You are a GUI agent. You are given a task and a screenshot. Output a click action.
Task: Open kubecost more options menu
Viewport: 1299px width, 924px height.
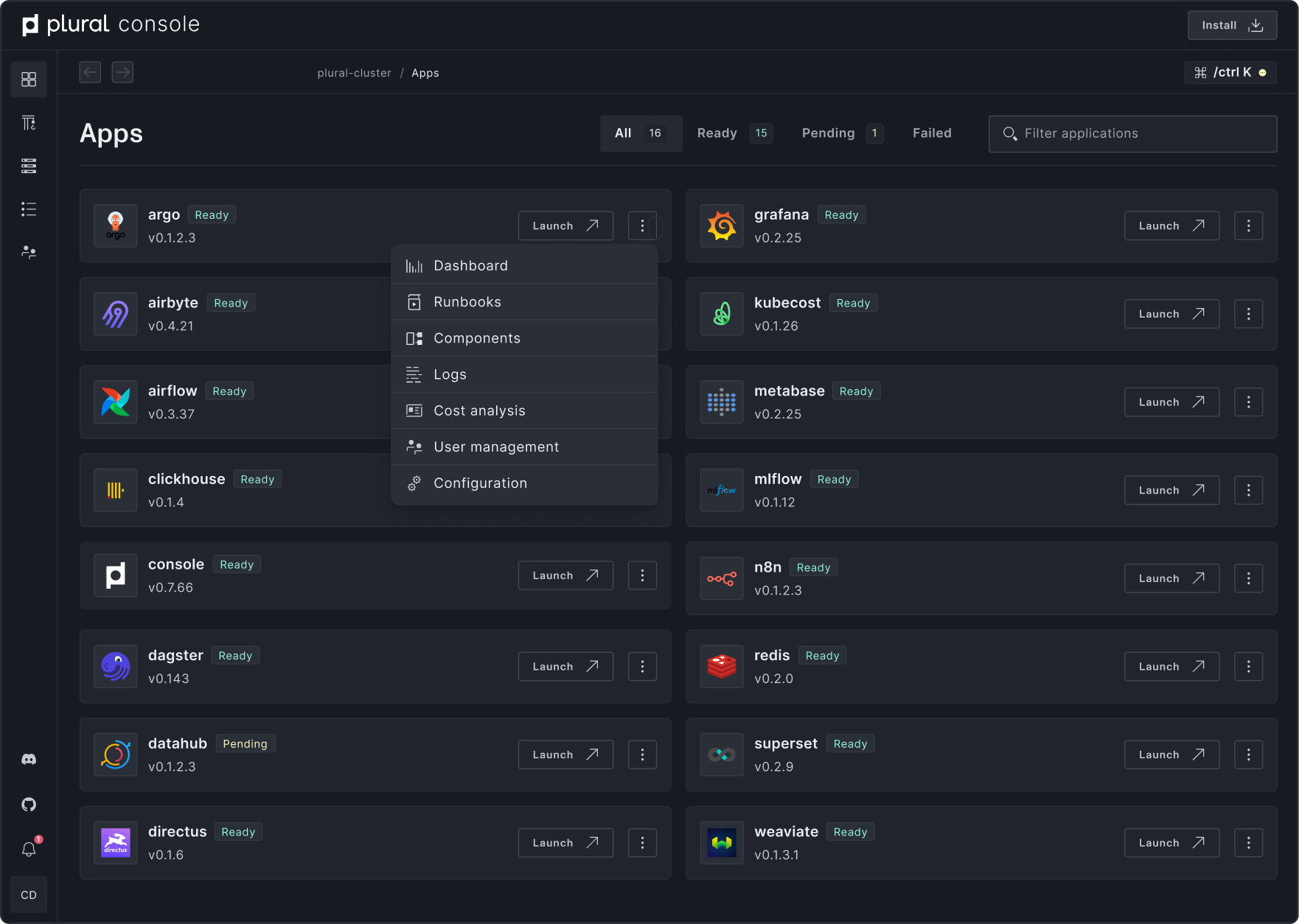coord(1248,314)
